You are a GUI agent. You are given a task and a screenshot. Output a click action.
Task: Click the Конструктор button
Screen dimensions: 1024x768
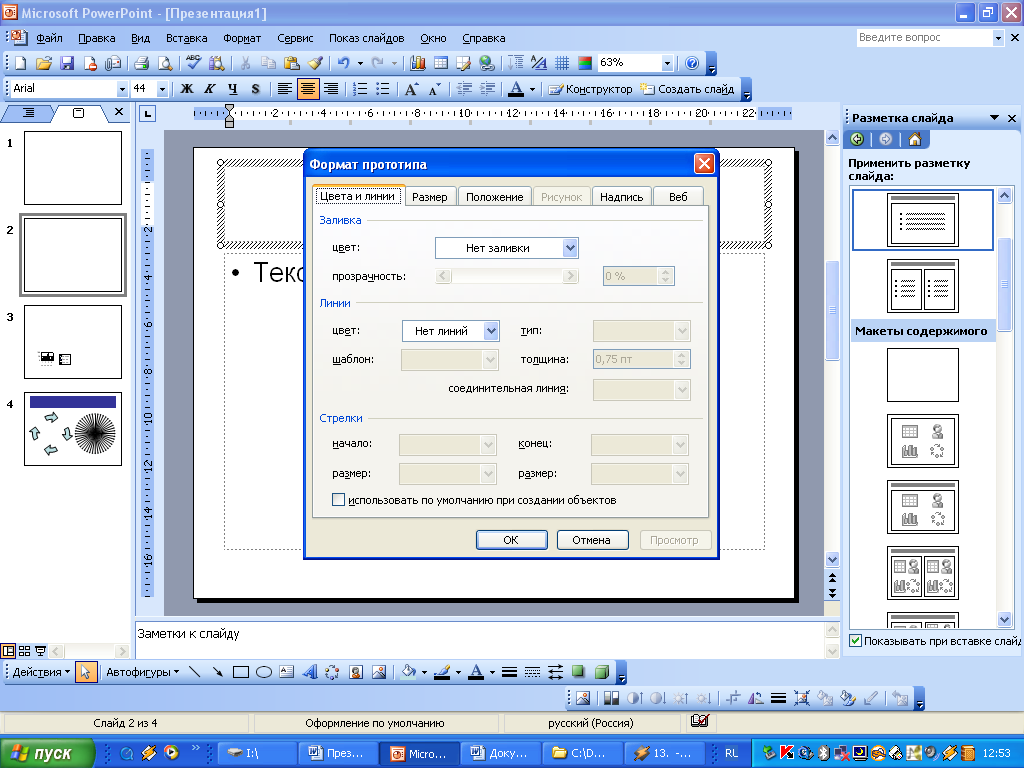590,89
